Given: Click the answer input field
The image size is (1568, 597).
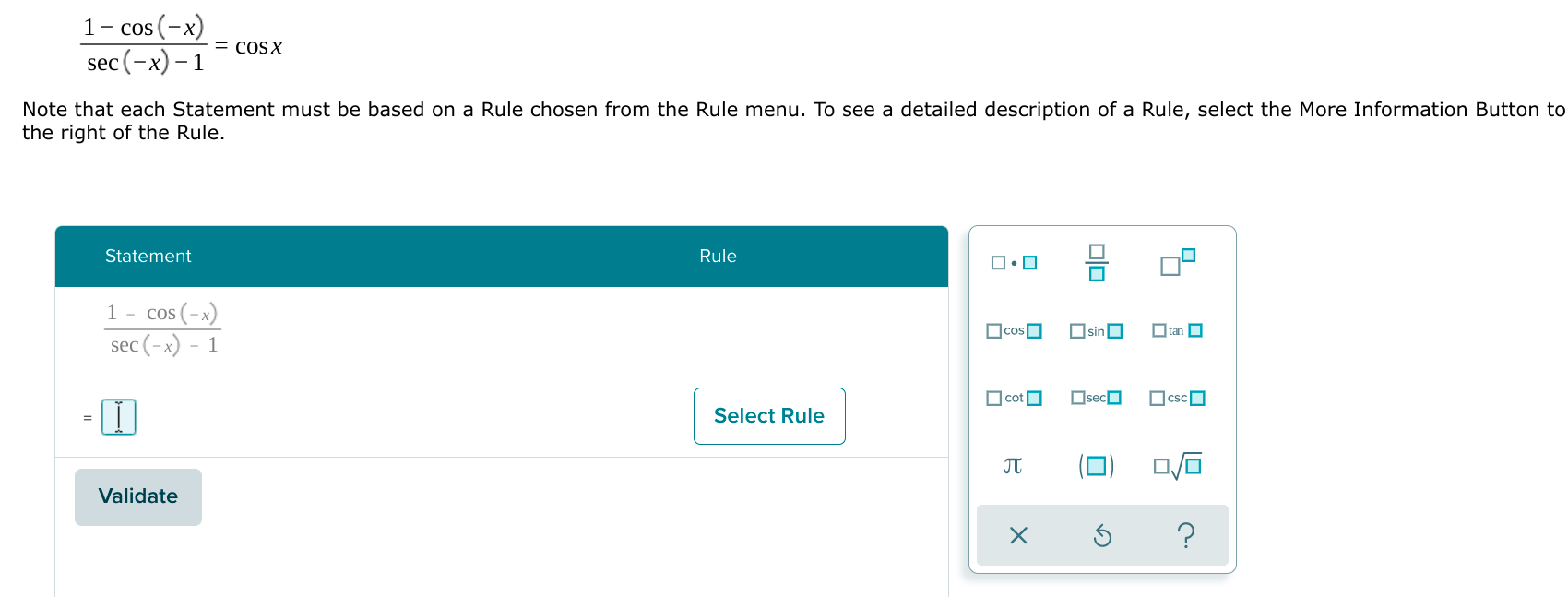Looking at the screenshot, I should point(118,416).
